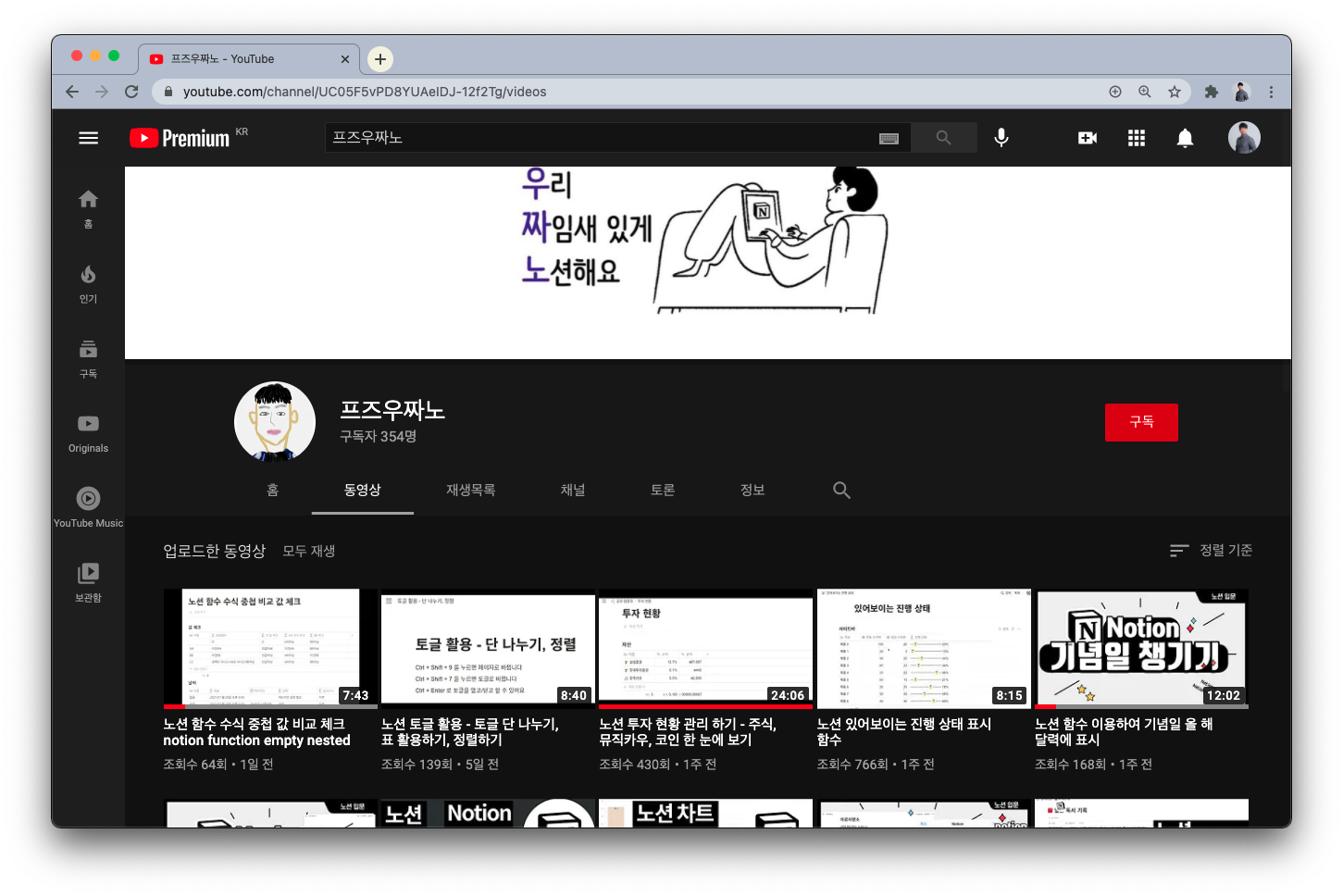
Task: Click the browser forward arrow
Action: [102, 92]
